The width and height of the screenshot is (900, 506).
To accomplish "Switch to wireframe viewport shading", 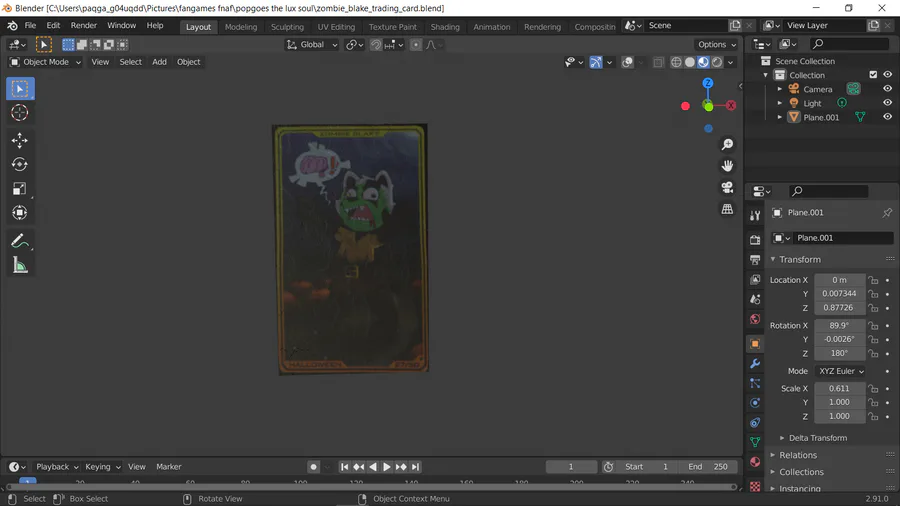I will click(676, 62).
